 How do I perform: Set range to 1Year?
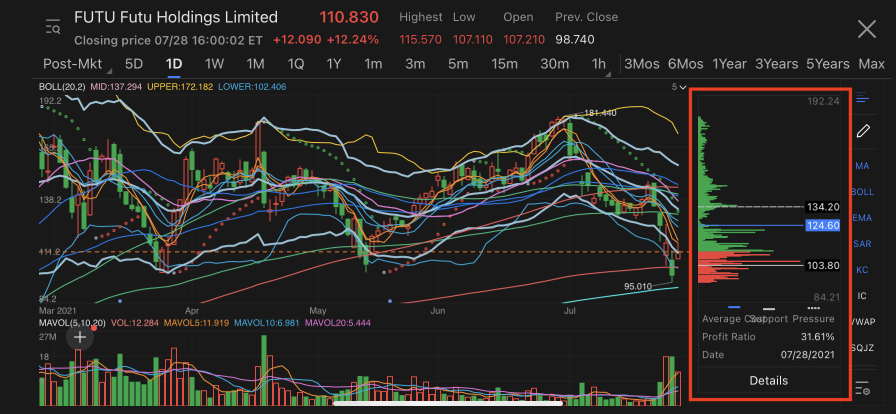(729, 64)
